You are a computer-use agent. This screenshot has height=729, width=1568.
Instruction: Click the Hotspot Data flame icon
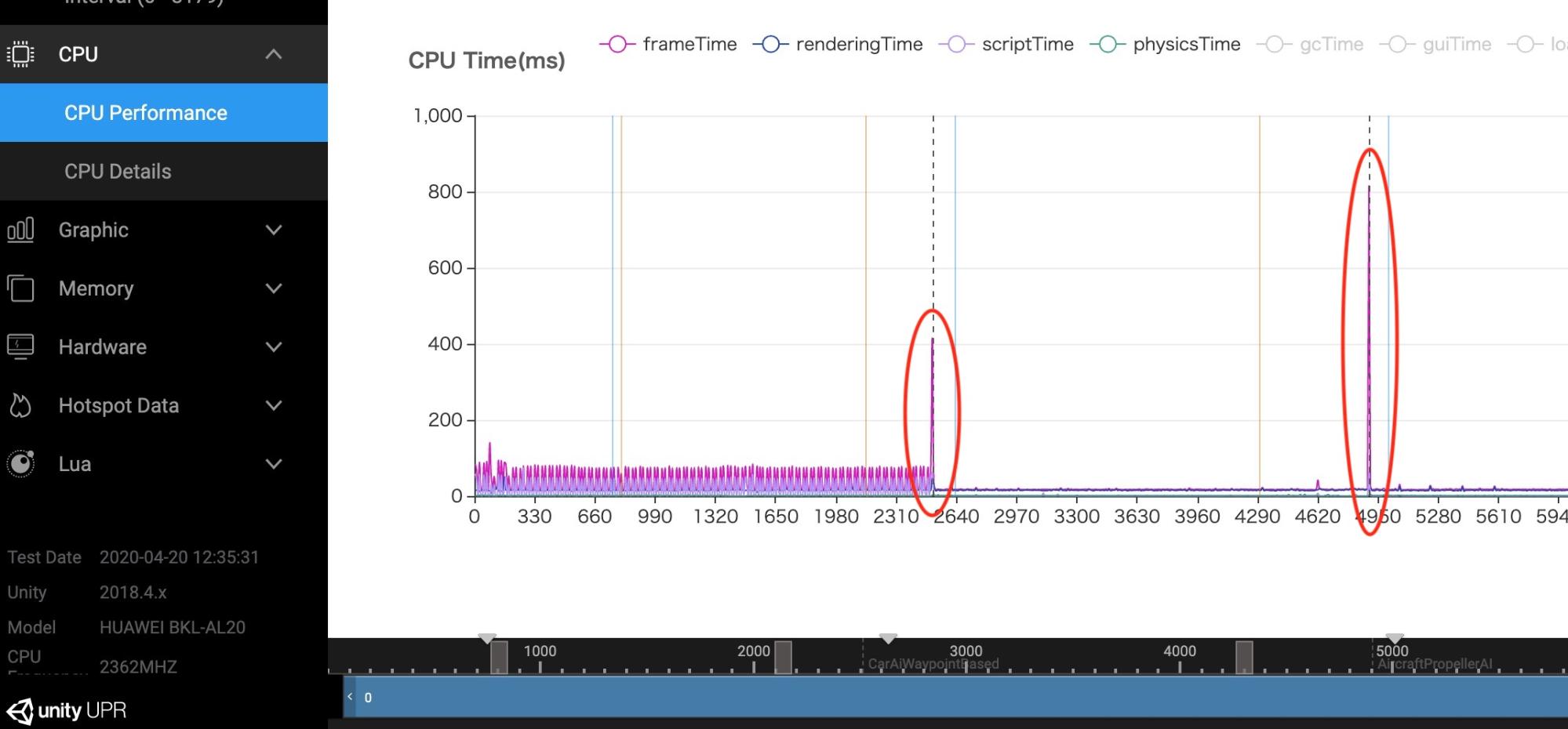pos(20,405)
